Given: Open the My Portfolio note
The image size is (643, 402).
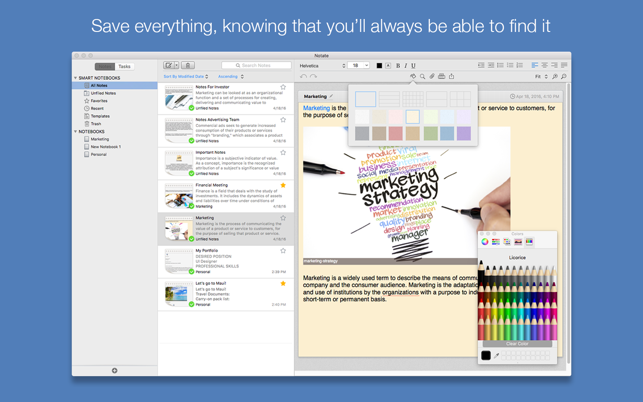Looking at the screenshot, I should (226, 262).
